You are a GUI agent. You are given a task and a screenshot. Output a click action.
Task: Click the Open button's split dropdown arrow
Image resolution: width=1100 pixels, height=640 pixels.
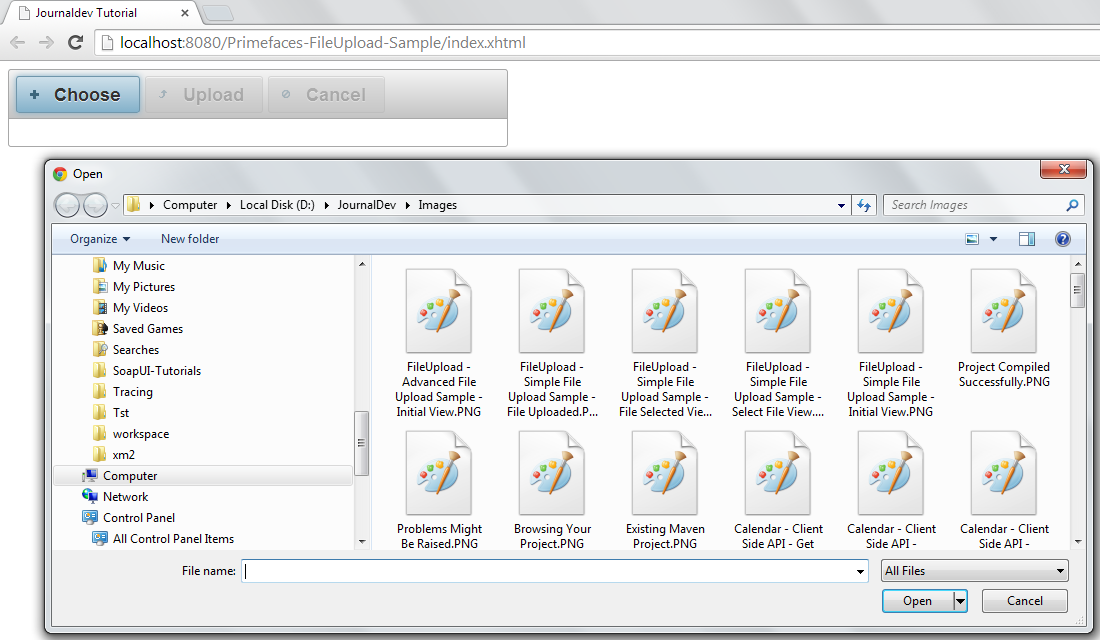tap(960, 601)
